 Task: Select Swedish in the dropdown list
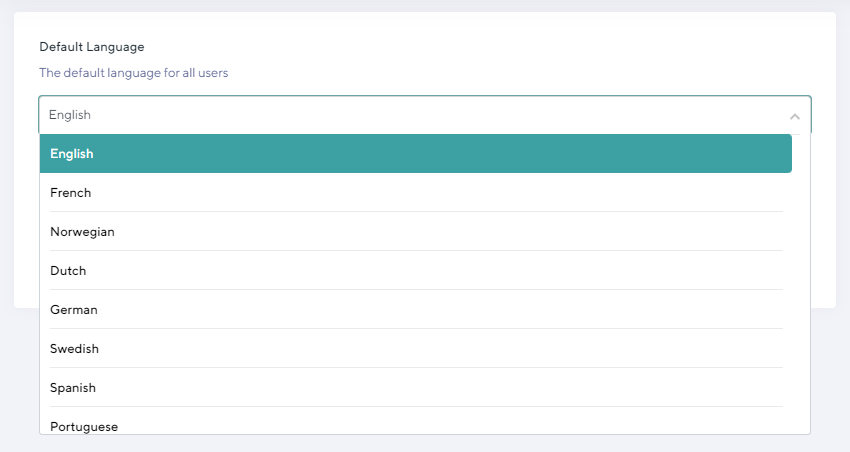point(416,349)
